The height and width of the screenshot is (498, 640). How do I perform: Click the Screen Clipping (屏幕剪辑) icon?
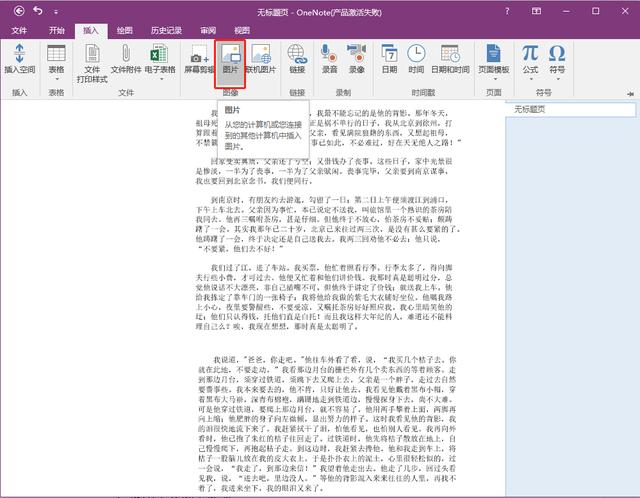(199, 53)
